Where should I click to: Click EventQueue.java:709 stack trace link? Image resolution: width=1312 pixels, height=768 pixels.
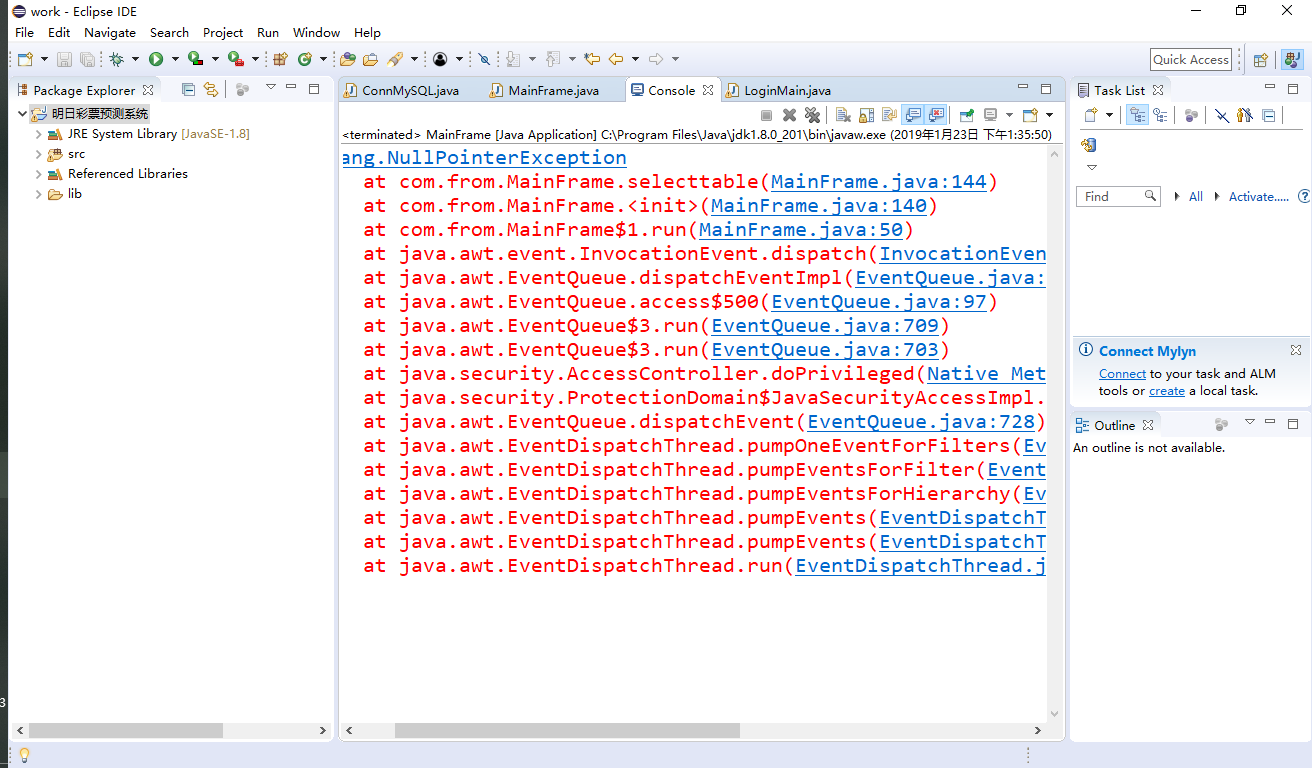[x=824, y=326]
